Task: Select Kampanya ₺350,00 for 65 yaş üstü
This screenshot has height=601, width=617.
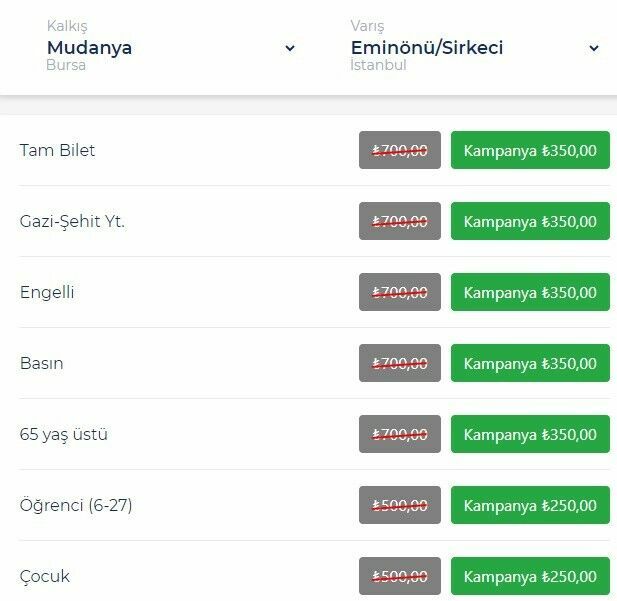Action: coord(530,435)
